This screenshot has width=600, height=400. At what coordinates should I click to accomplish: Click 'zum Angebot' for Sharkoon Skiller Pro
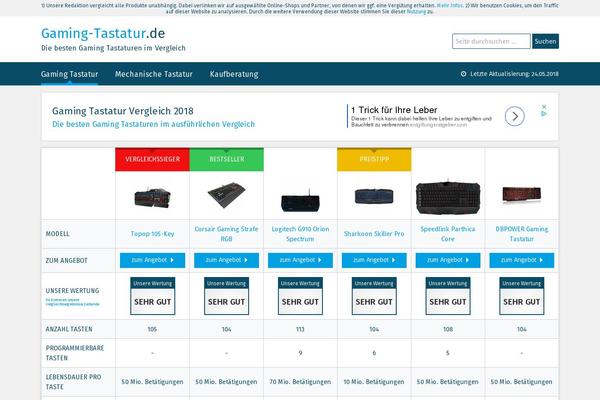[374, 260]
